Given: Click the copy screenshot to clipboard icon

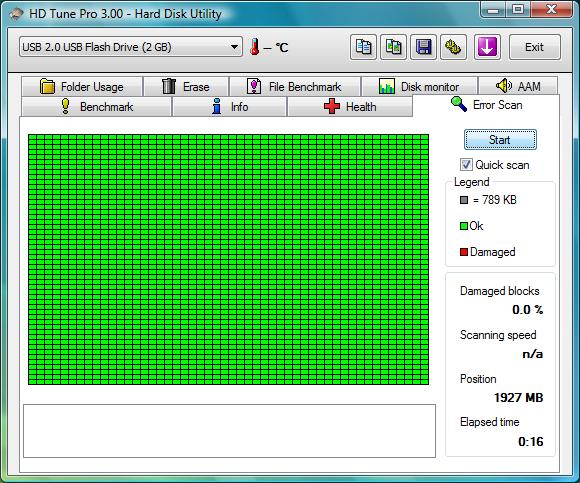Looking at the screenshot, I should point(393,47).
